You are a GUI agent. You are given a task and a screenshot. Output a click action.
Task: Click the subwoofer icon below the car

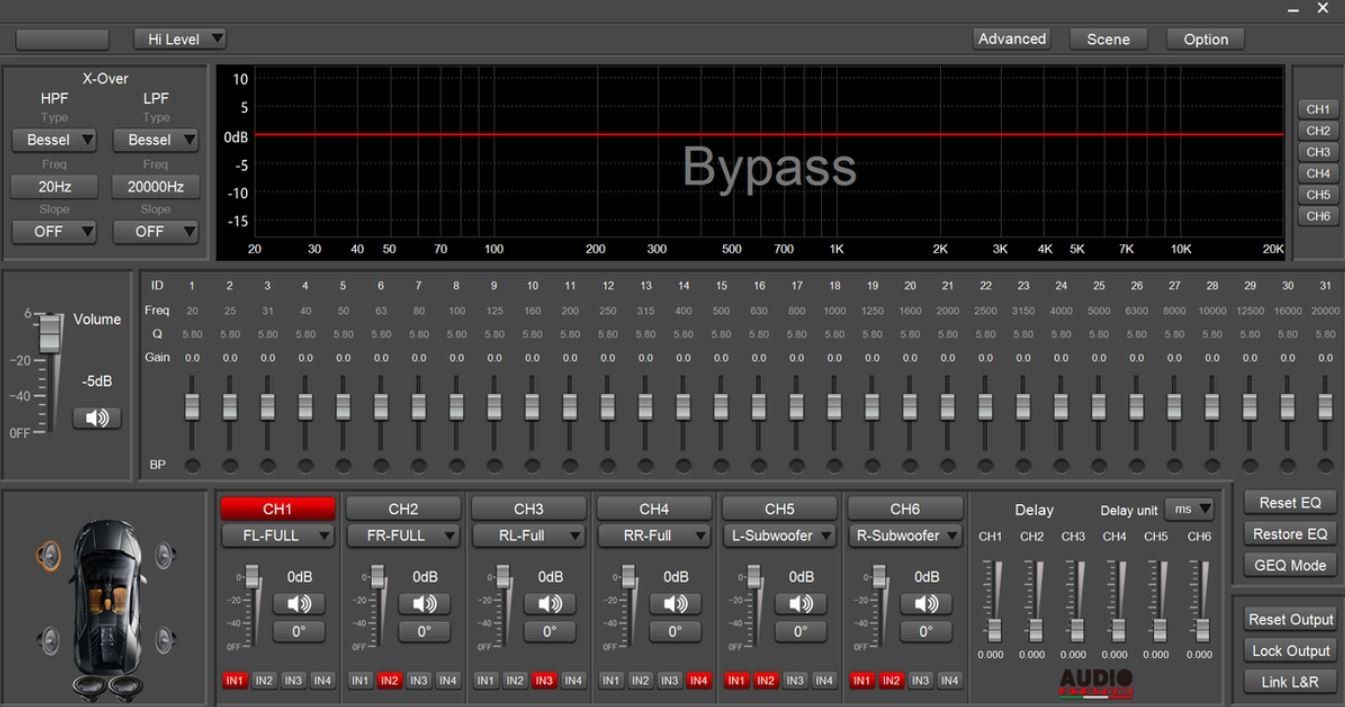(x=108, y=686)
